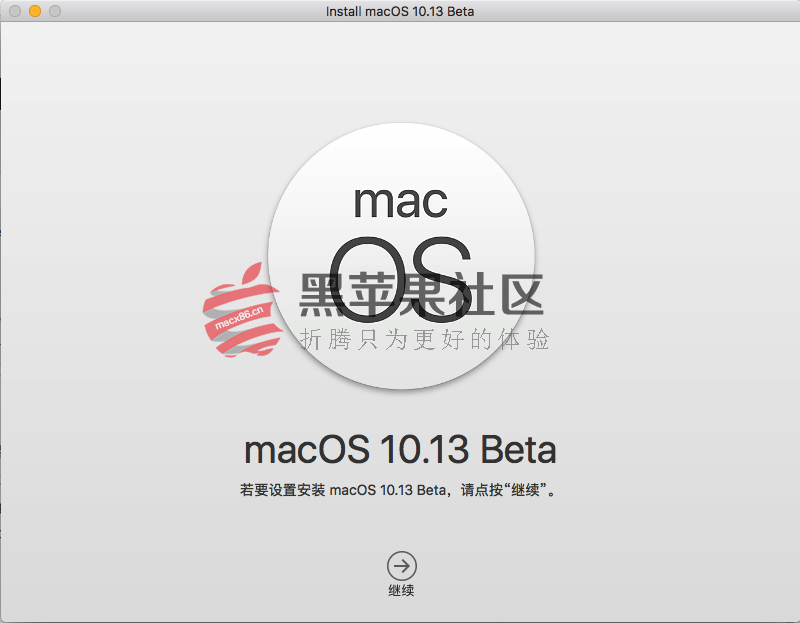This screenshot has height=623, width=800.
Task: Click the 继续 label under the arrow
Action: tap(401, 591)
